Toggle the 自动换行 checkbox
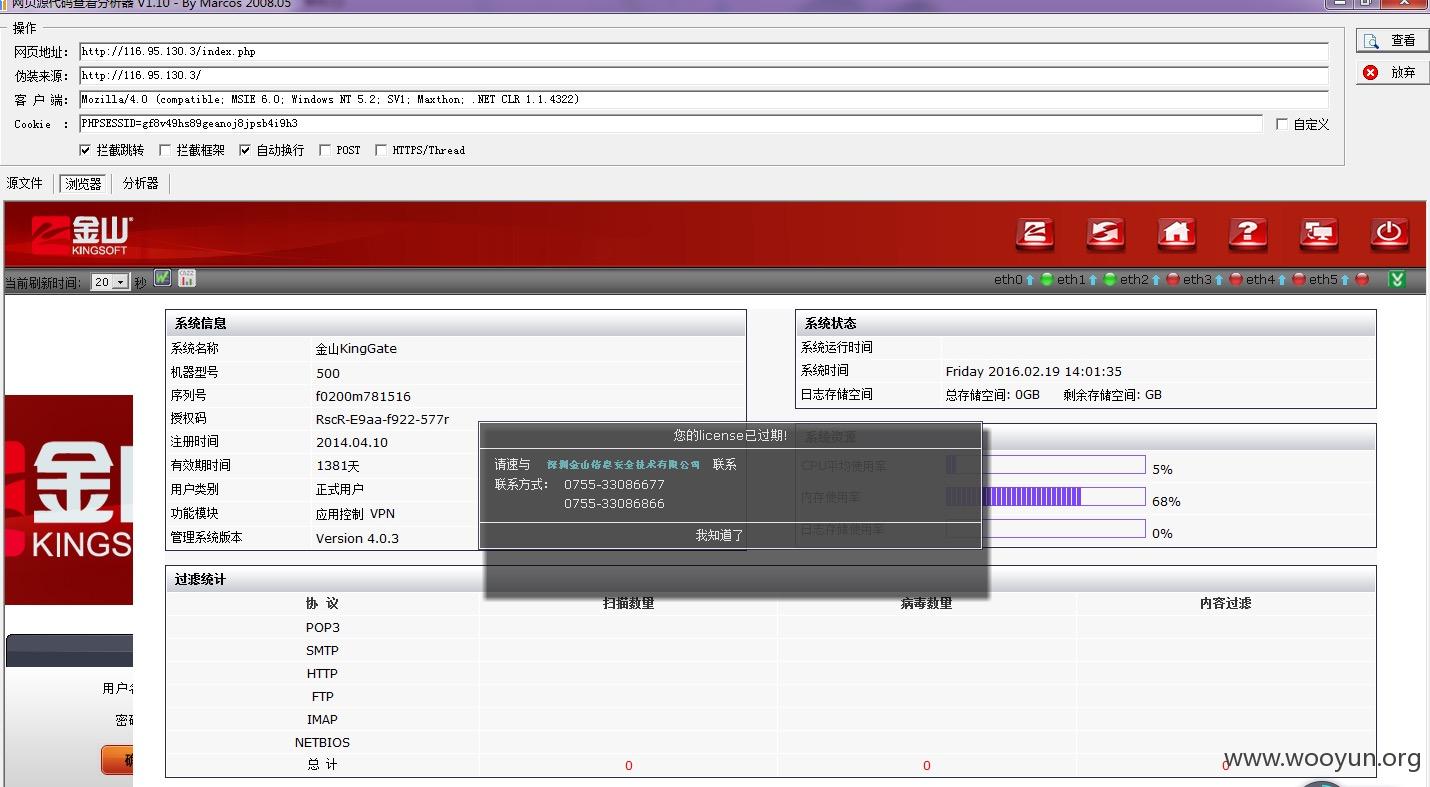 click(245, 150)
